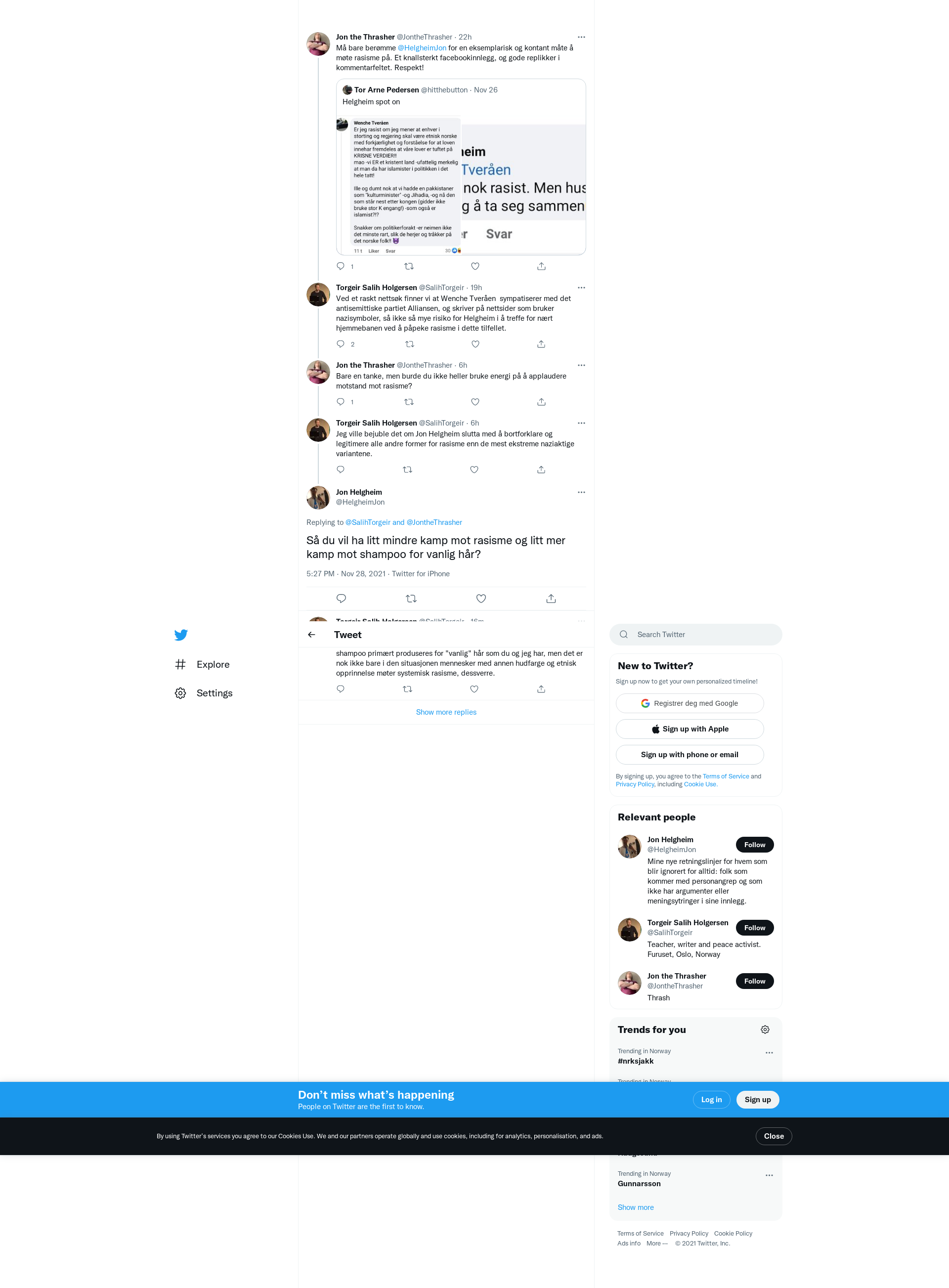Click Sign up with Apple button

[x=690, y=729]
